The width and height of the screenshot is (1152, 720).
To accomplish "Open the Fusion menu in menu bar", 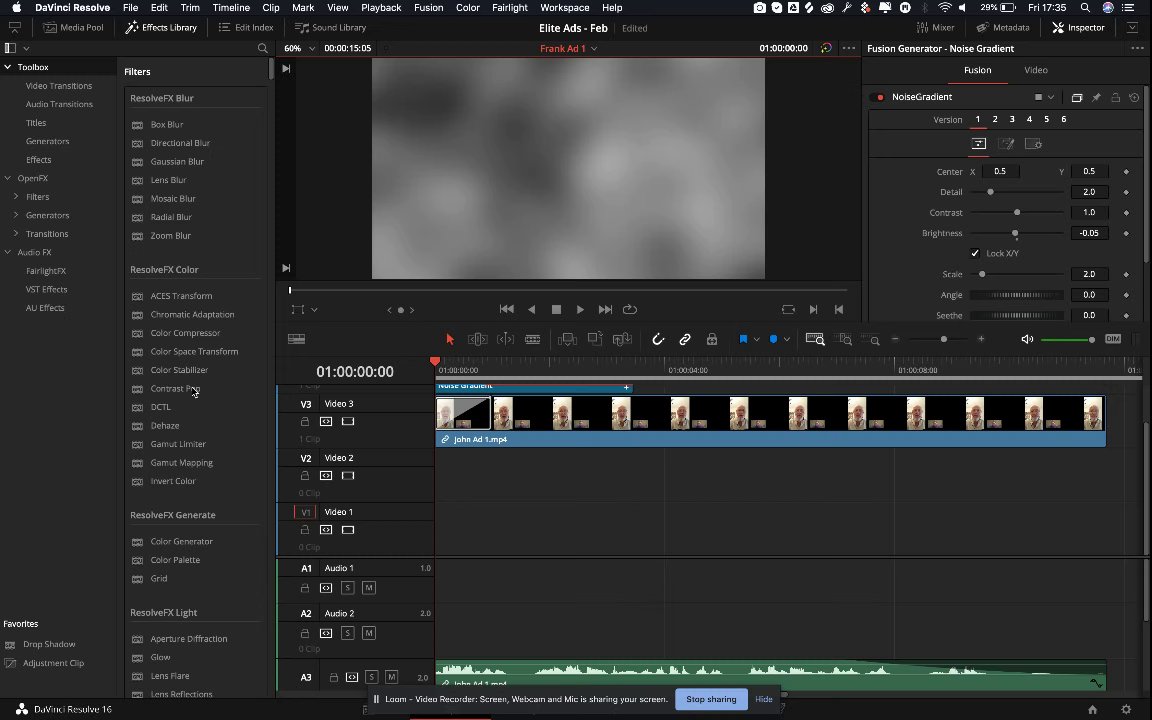I will coord(428,7).
